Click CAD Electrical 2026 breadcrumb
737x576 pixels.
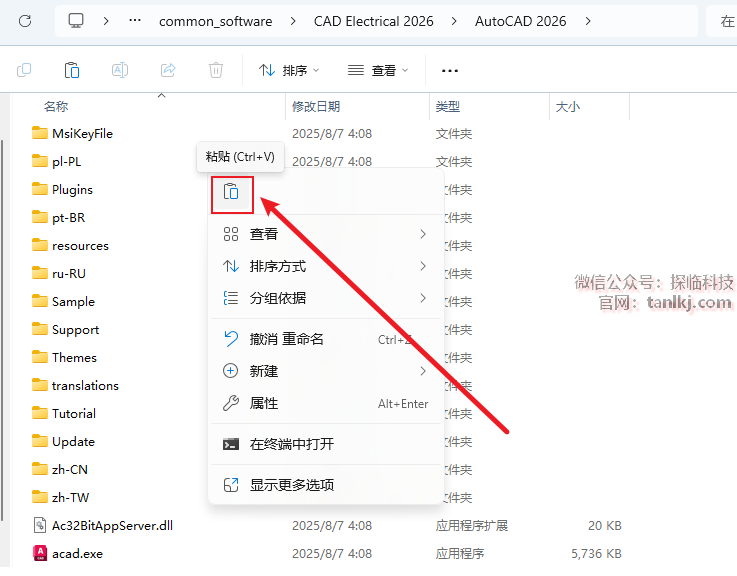pos(373,21)
